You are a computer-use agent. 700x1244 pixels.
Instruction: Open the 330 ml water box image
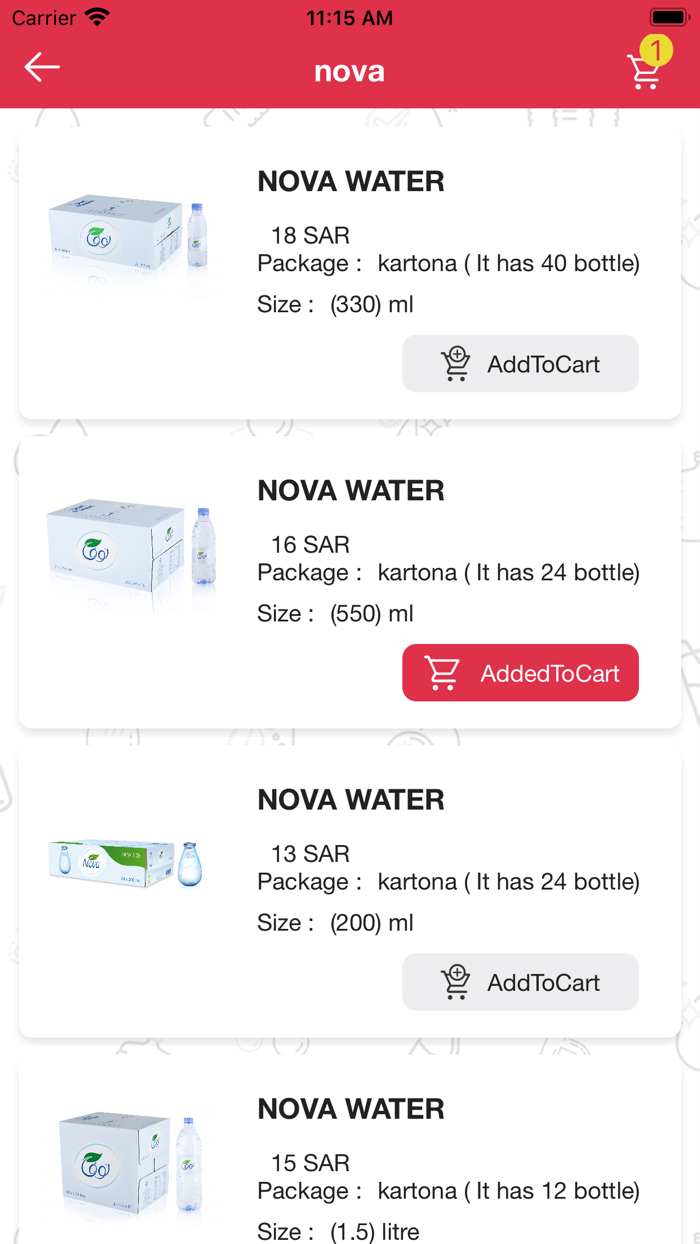(128, 236)
